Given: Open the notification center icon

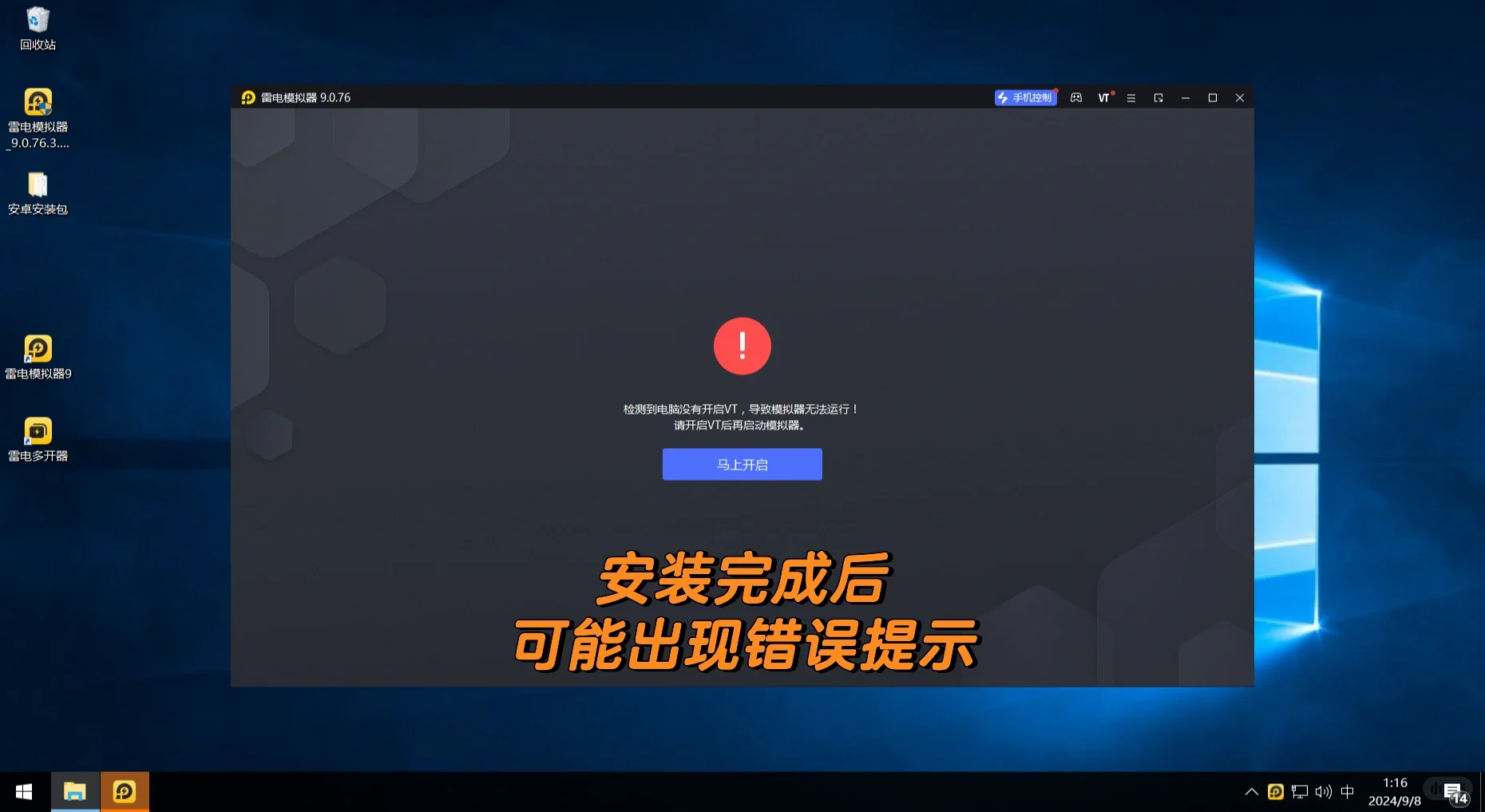Looking at the screenshot, I should pyautogui.click(x=1455, y=792).
